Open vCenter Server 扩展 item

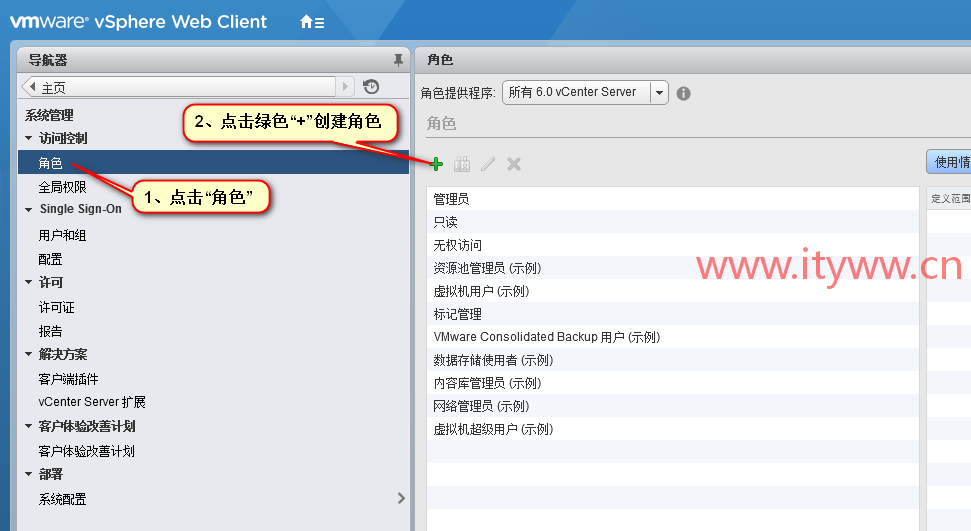(x=92, y=402)
